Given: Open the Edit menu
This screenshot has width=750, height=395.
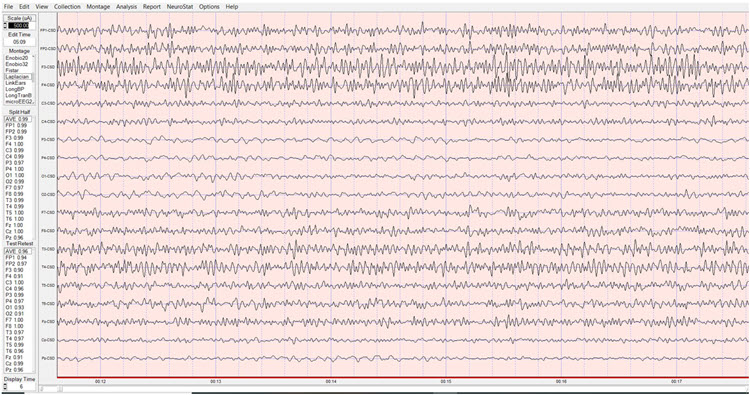Looking at the screenshot, I should click(x=24, y=7).
